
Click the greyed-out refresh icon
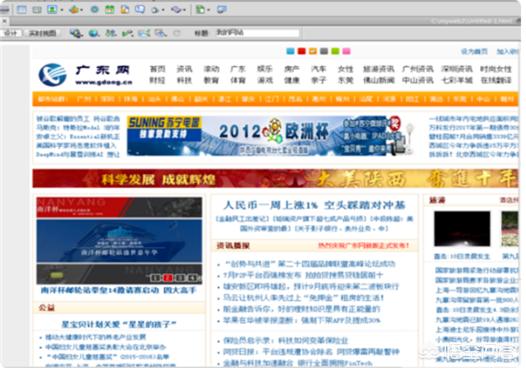click(x=177, y=33)
